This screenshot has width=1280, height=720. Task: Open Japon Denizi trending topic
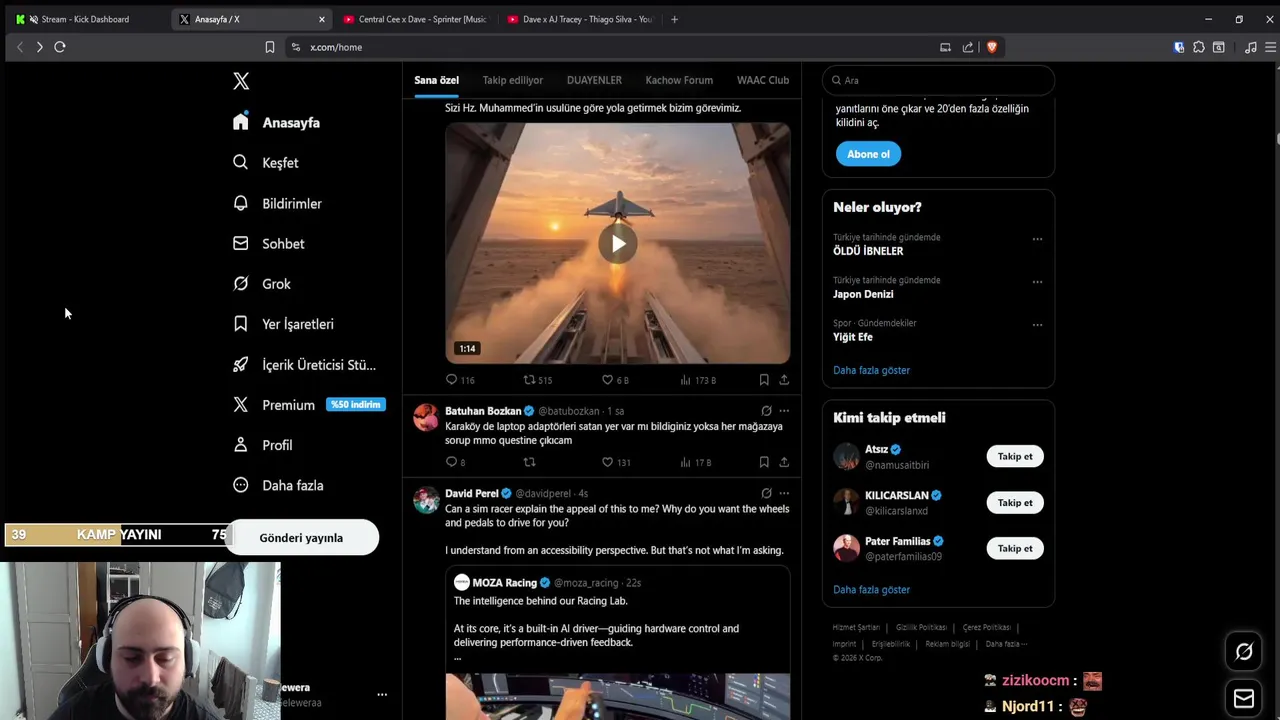[863, 294]
